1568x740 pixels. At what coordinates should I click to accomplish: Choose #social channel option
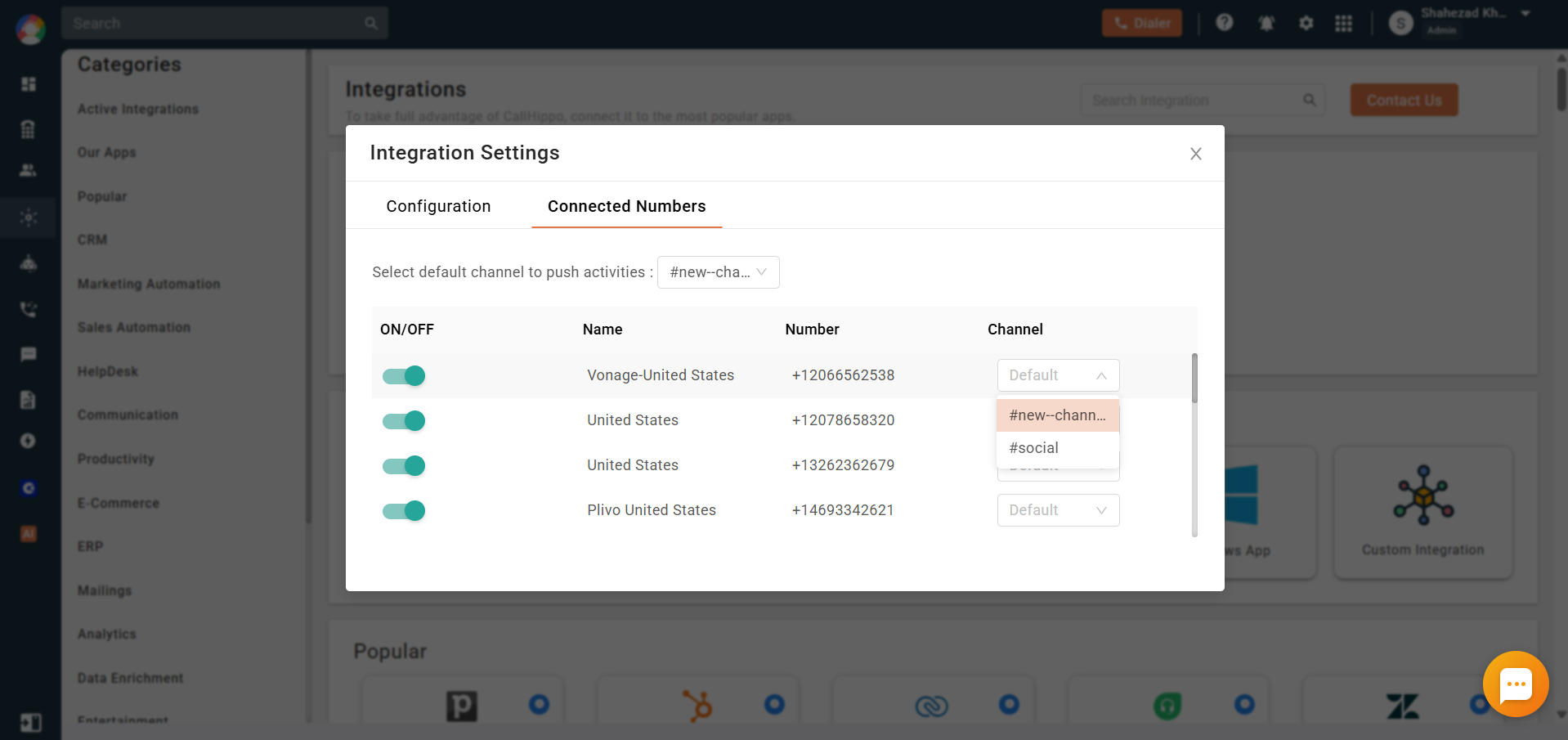tap(1057, 448)
